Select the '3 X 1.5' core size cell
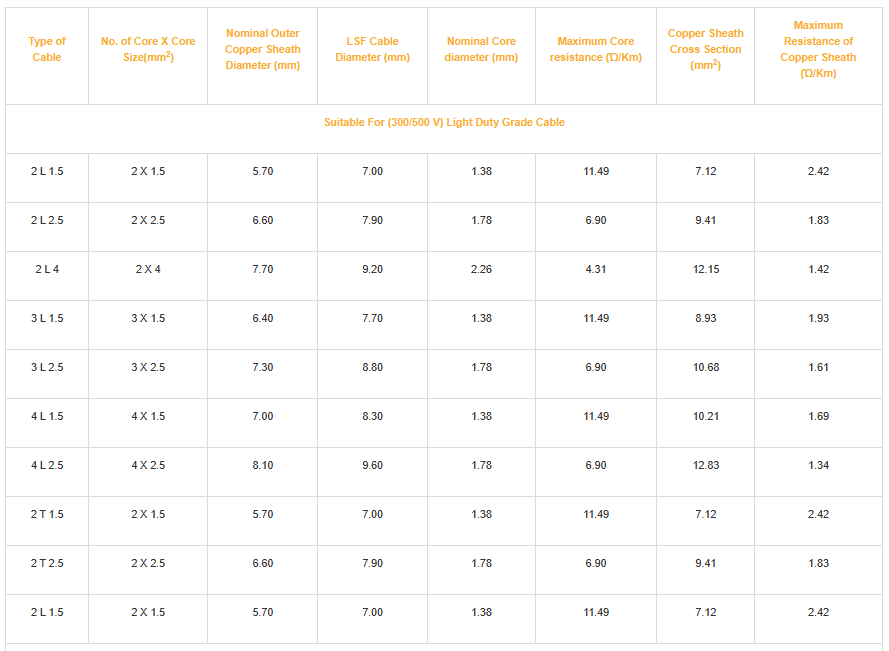889x651 pixels. [x=148, y=319]
